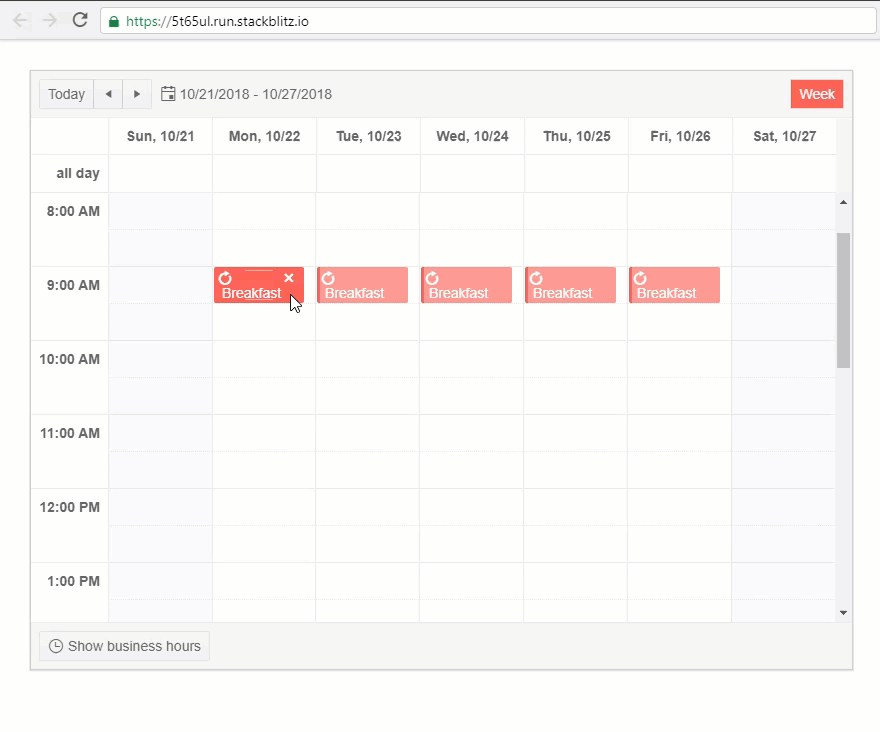
Task: Click the address bar URL field
Action: [488, 21]
